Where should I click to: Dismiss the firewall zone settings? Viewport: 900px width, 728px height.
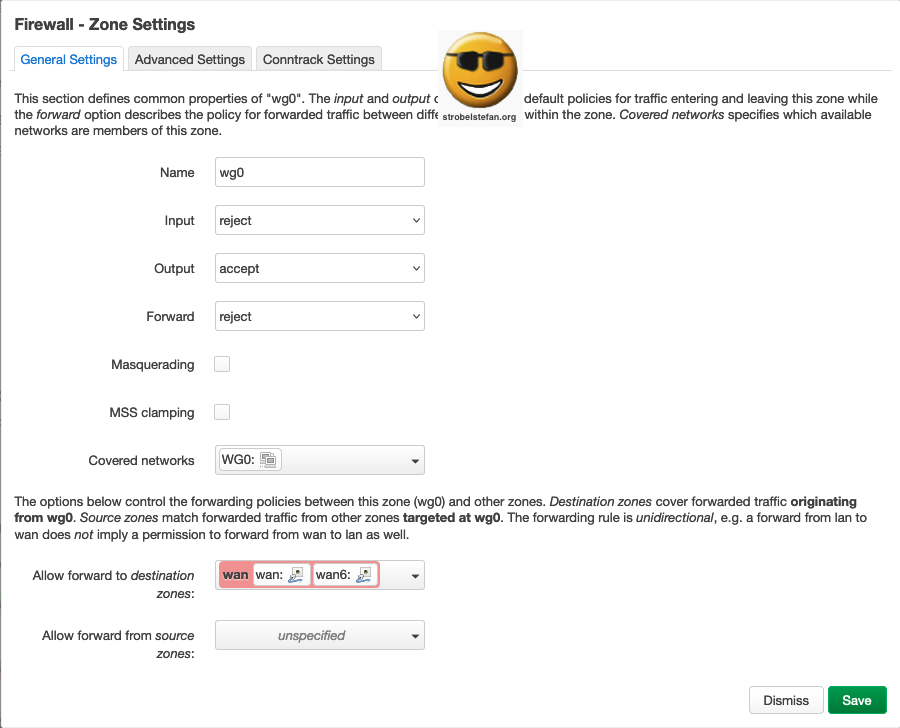(x=786, y=700)
